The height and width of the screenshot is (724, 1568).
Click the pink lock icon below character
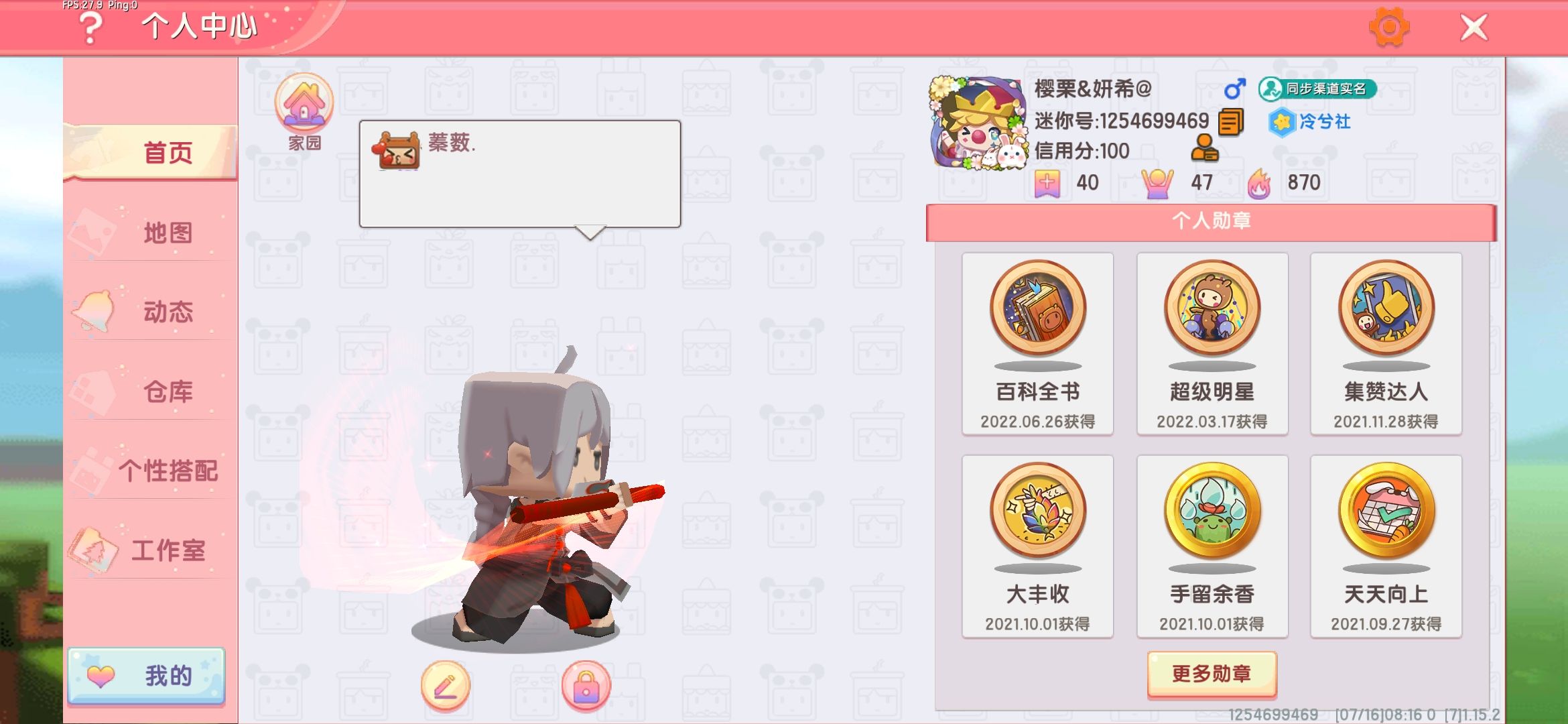click(586, 686)
